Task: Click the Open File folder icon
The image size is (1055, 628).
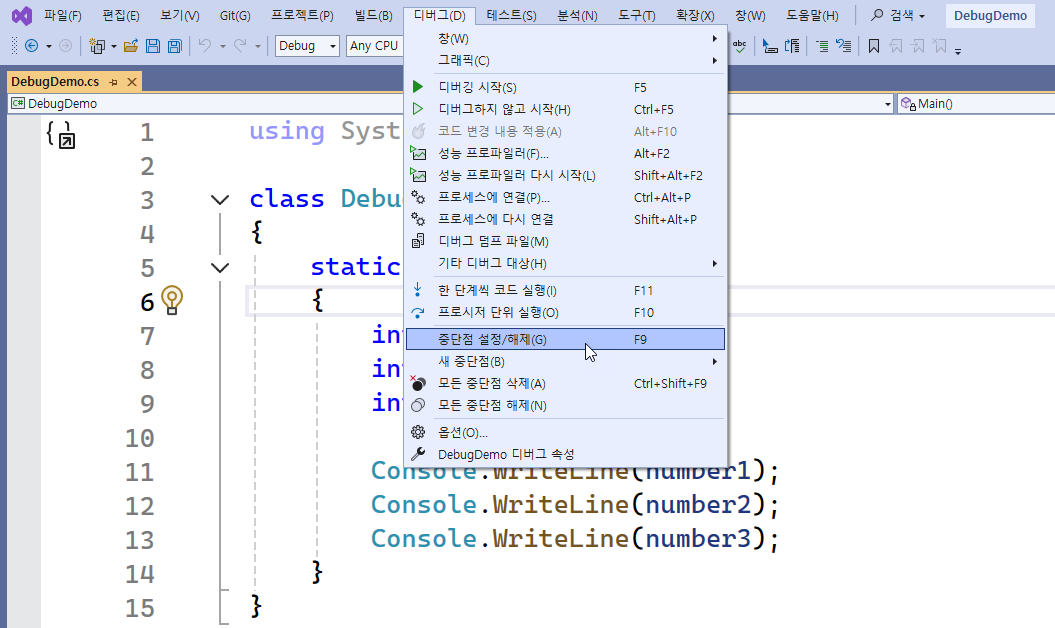Action: (132, 46)
